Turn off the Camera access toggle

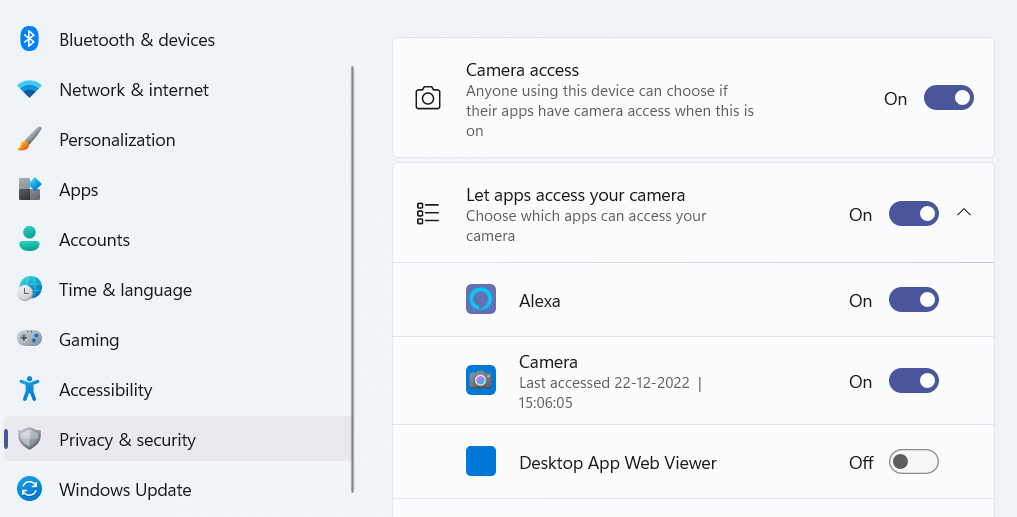[949, 97]
